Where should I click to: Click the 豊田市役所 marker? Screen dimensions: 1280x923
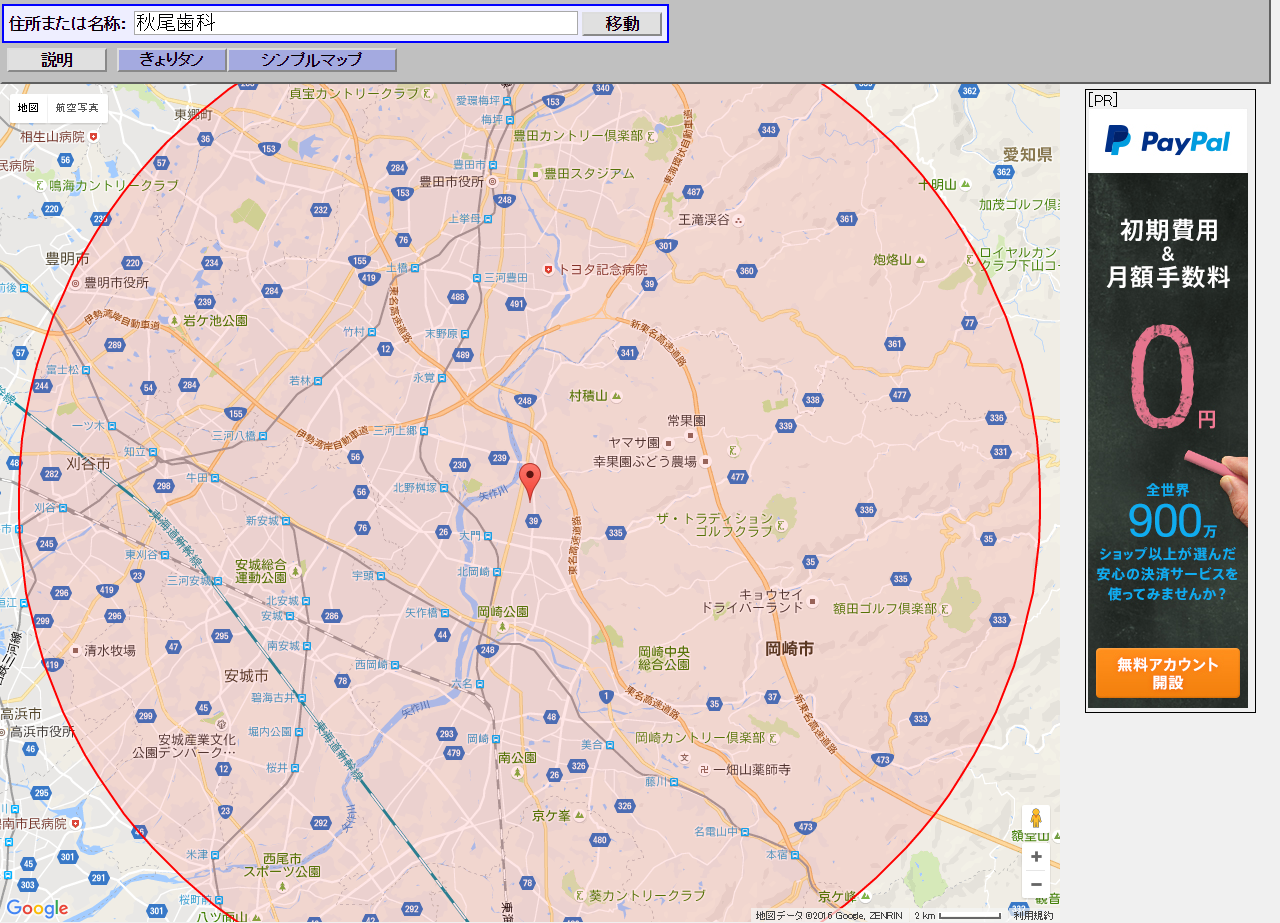tap(492, 182)
